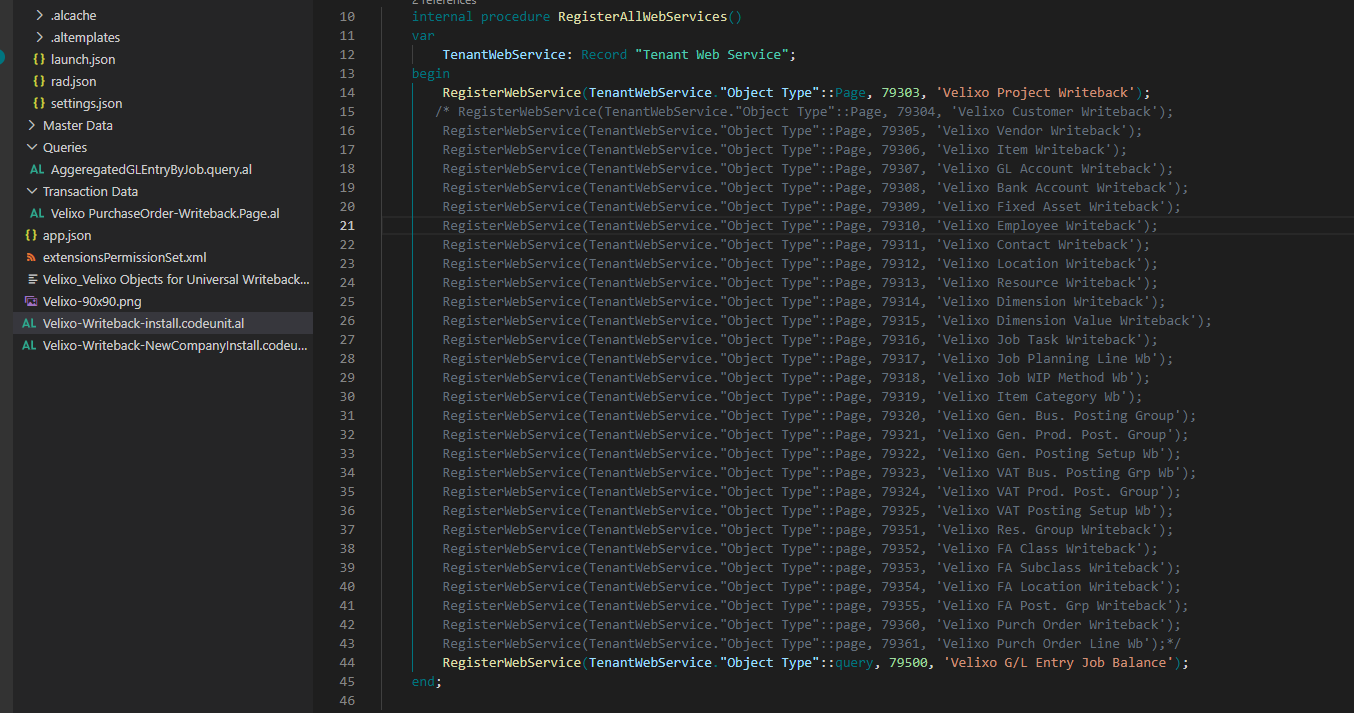Click the AL icon beside Velixo PurchaseOrder-Writeback.Page.al

(x=38, y=213)
